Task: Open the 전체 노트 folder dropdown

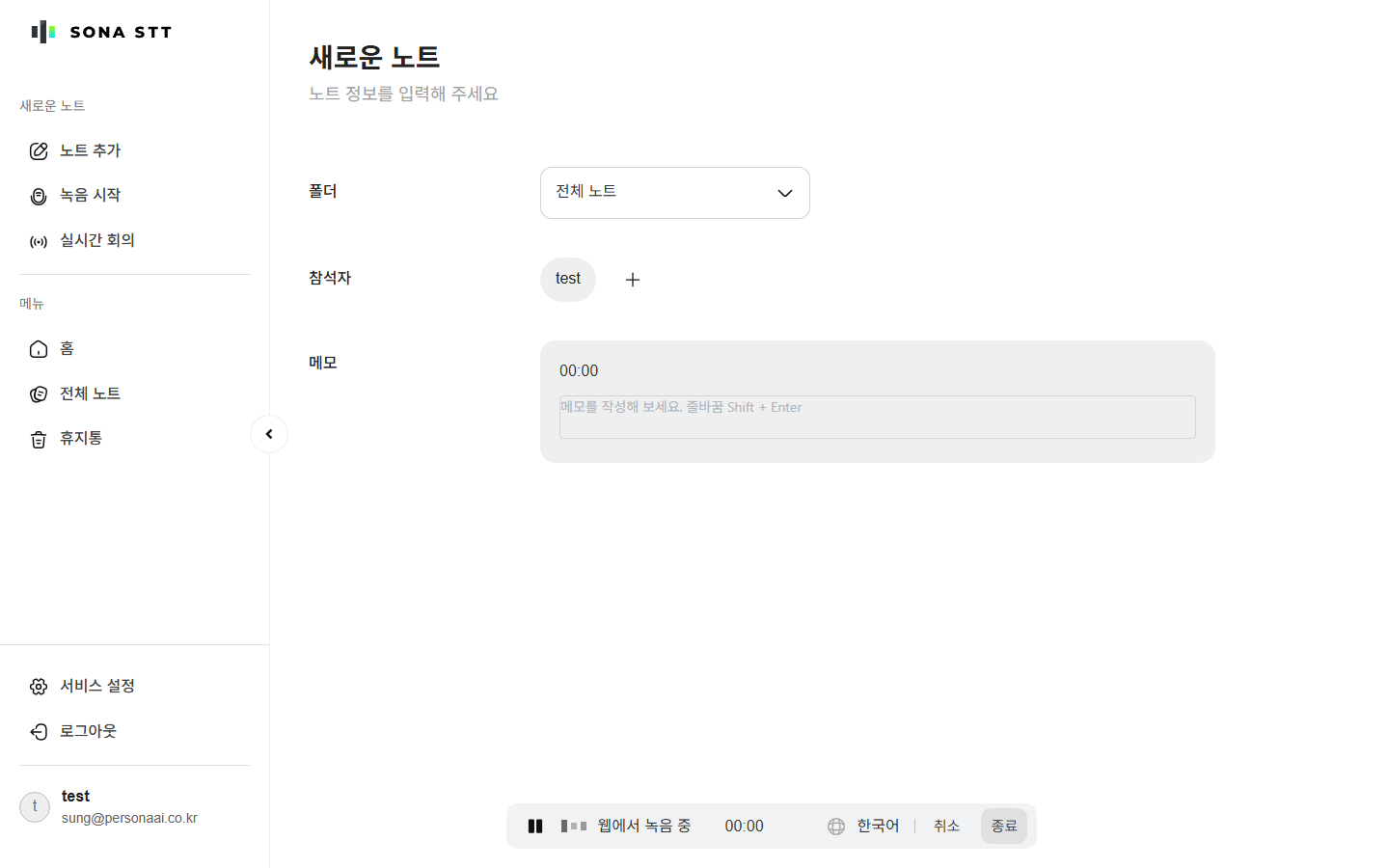Action: point(675,193)
